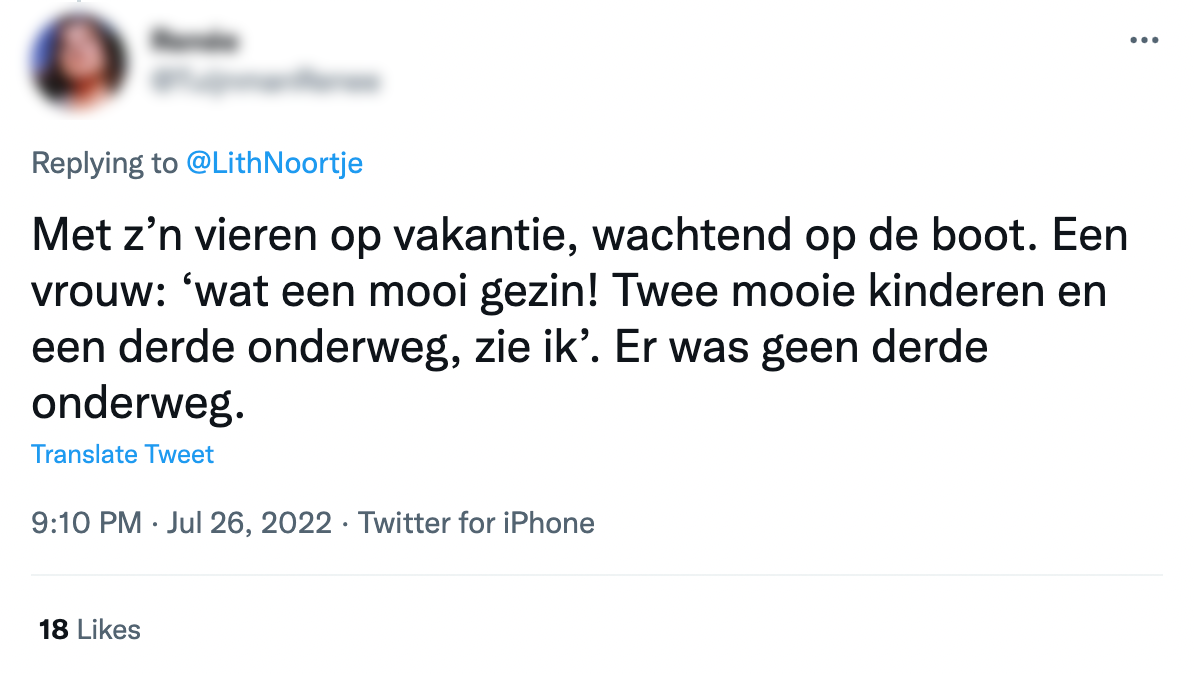Open the Twitter for iPhone source link

(476, 522)
